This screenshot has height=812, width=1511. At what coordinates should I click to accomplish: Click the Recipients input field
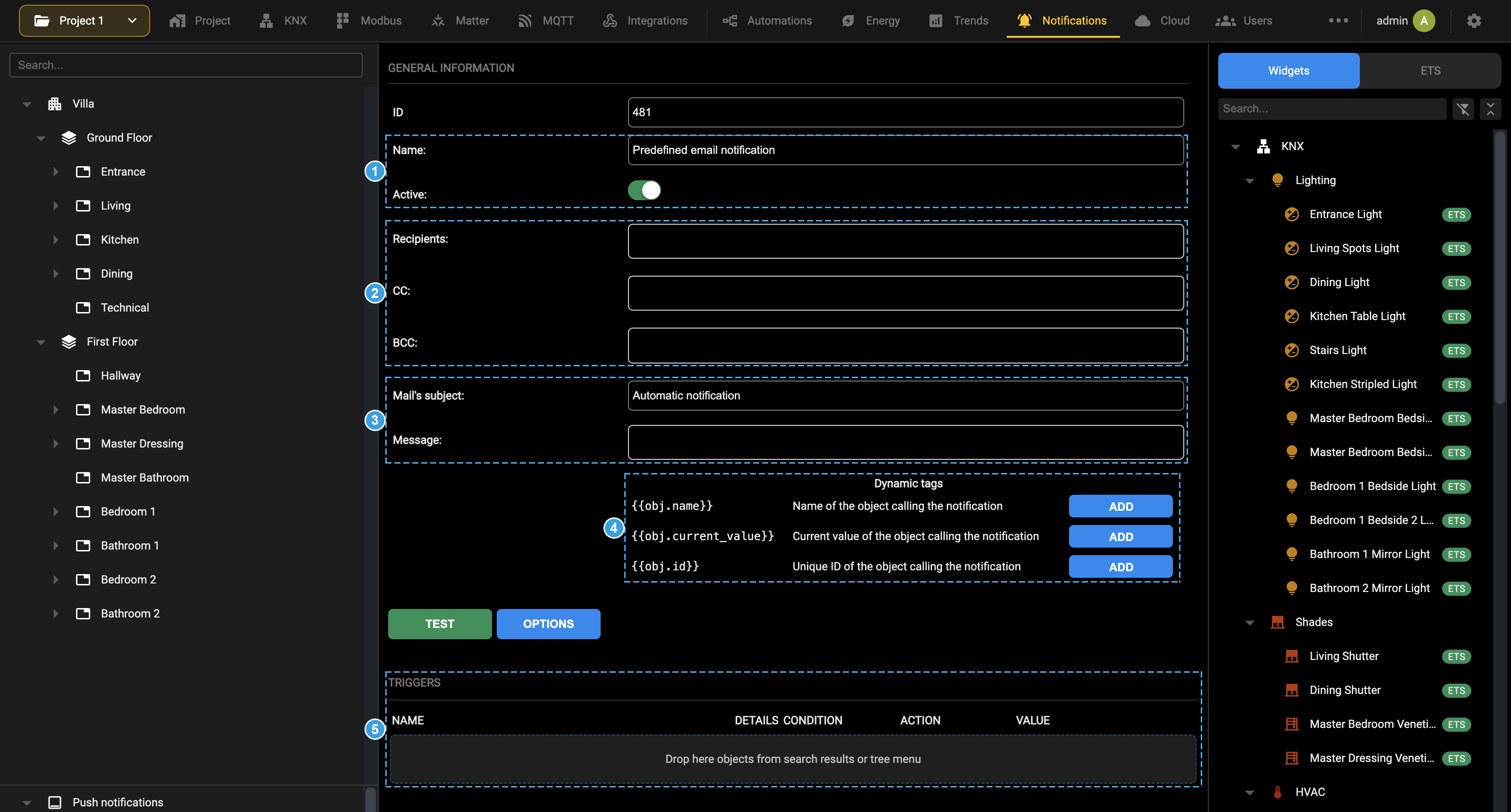click(906, 241)
